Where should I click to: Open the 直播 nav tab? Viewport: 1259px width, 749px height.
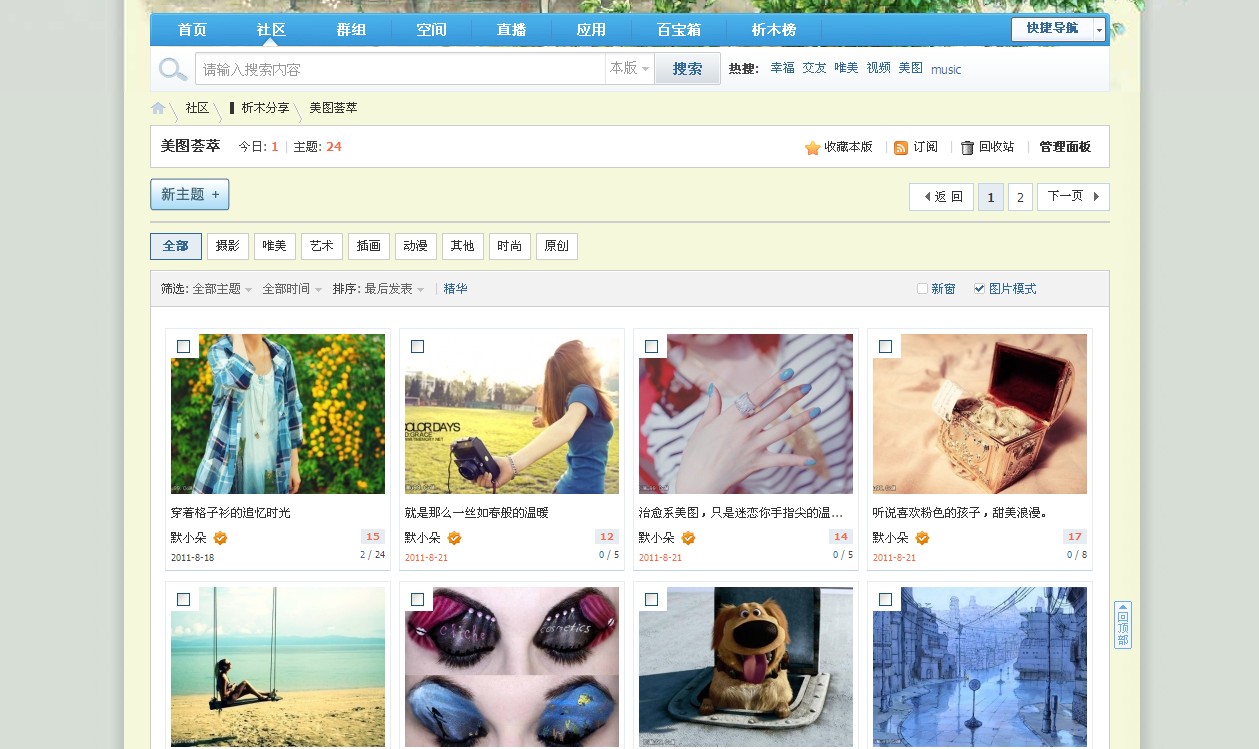coord(512,30)
